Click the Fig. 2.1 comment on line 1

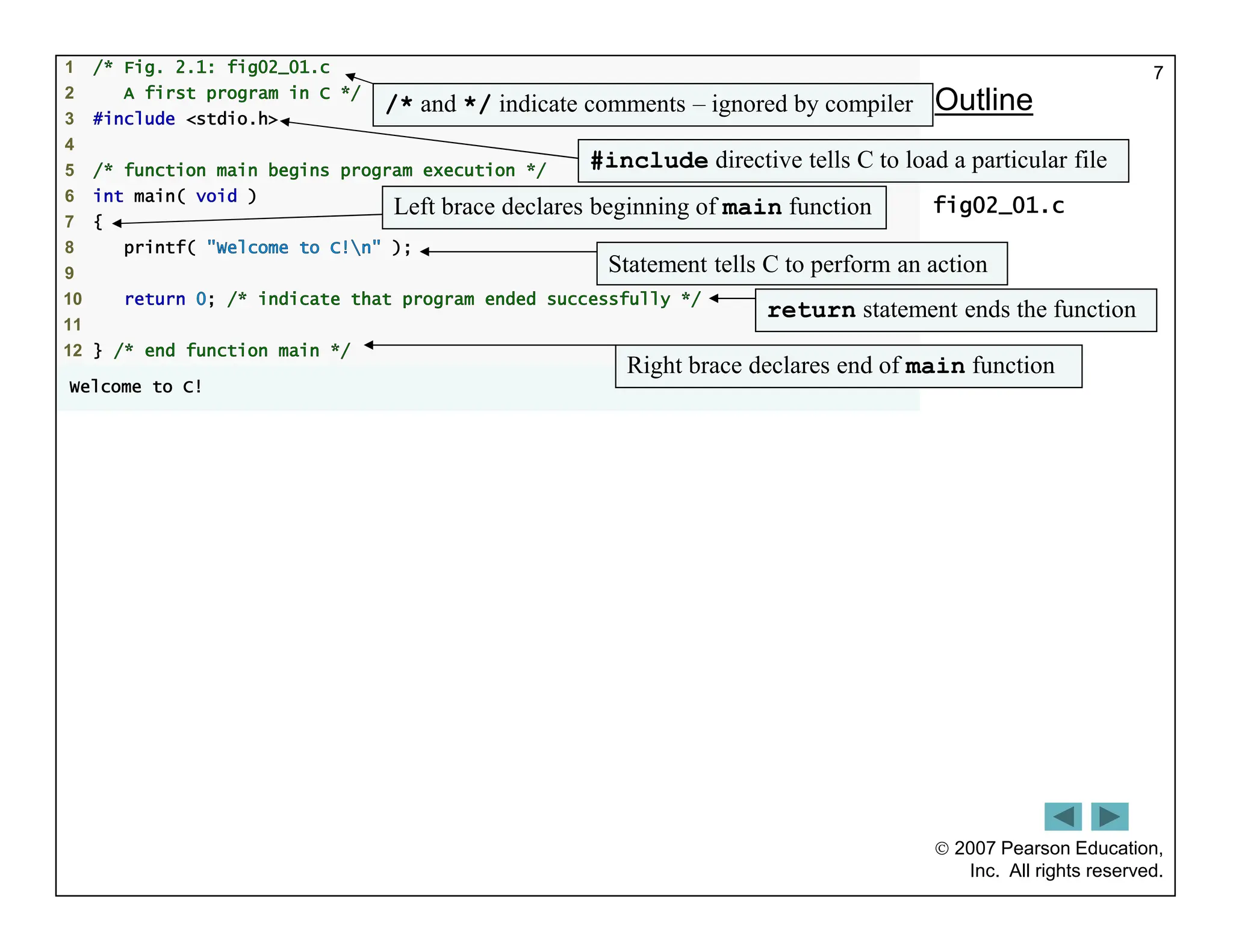click(x=211, y=67)
